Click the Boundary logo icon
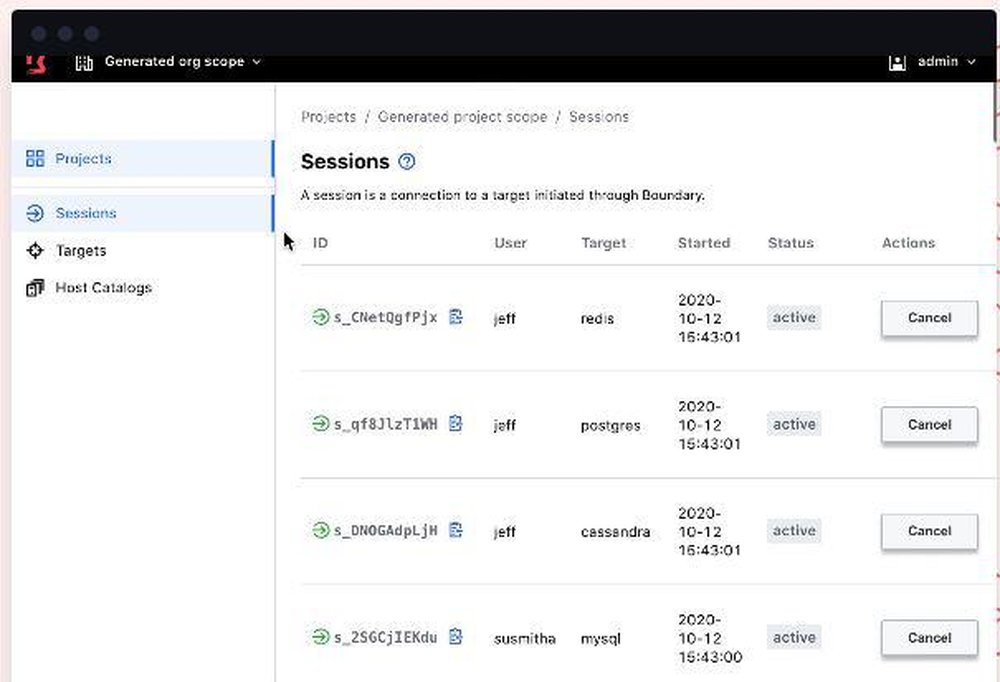The height and width of the screenshot is (682, 1000). coord(36,63)
